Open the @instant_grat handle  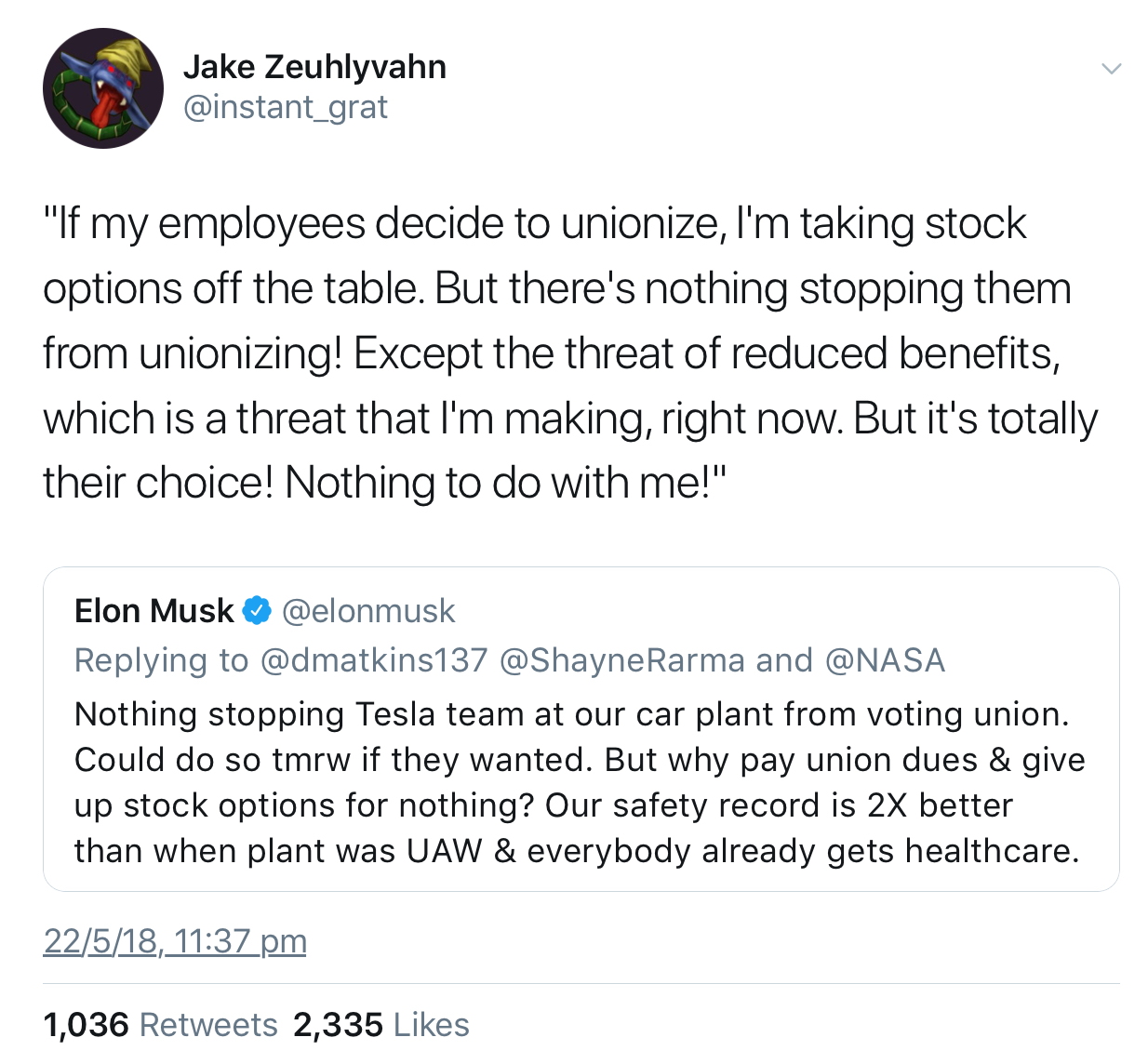[286, 108]
